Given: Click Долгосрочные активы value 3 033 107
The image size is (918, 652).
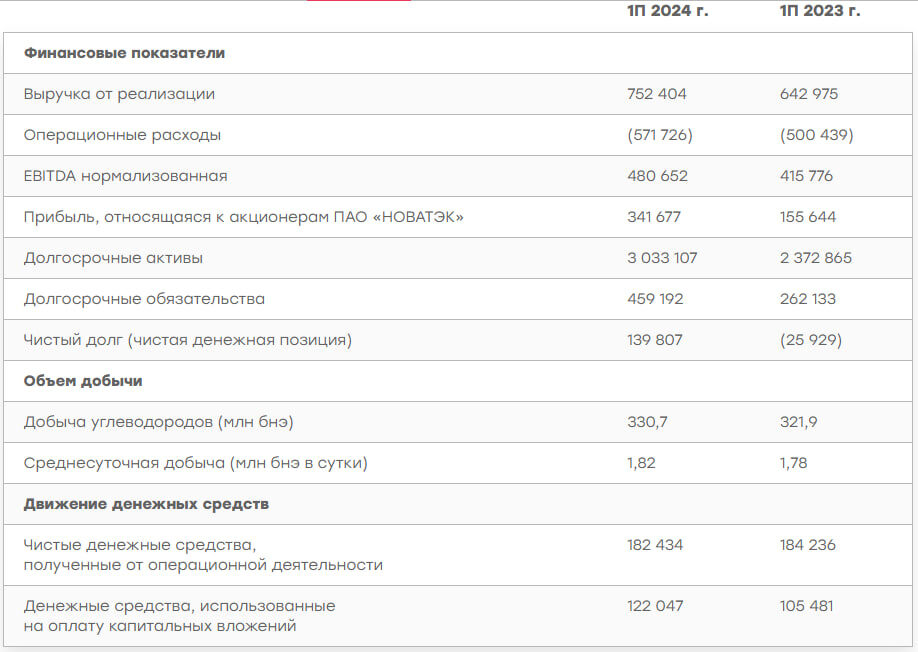Looking at the screenshot, I should coord(662,258).
